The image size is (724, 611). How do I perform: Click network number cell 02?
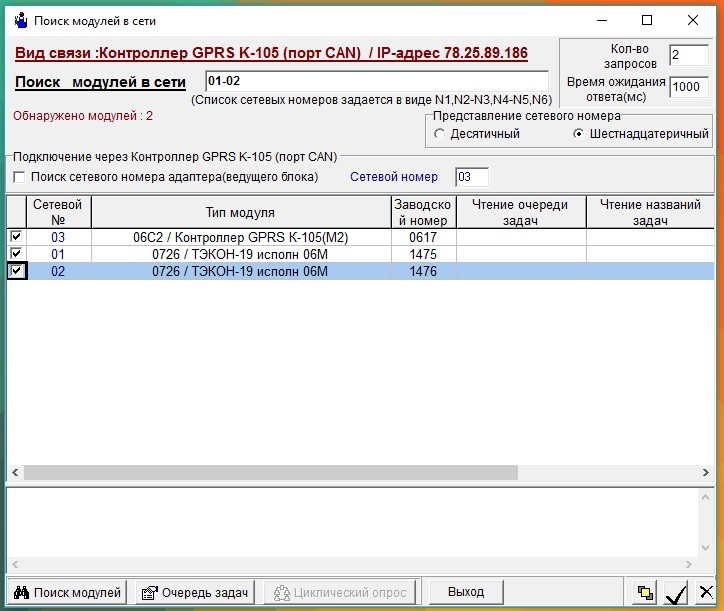tap(58, 271)
